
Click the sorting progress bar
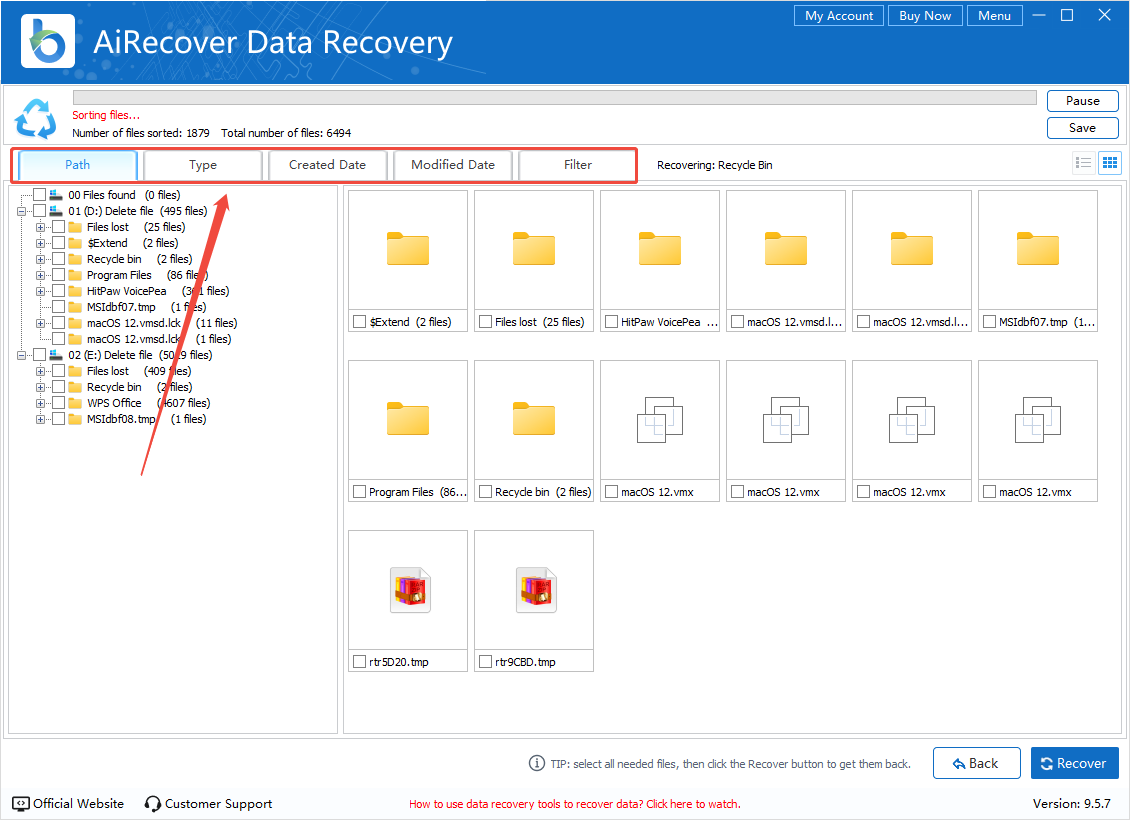click(554, 98)
